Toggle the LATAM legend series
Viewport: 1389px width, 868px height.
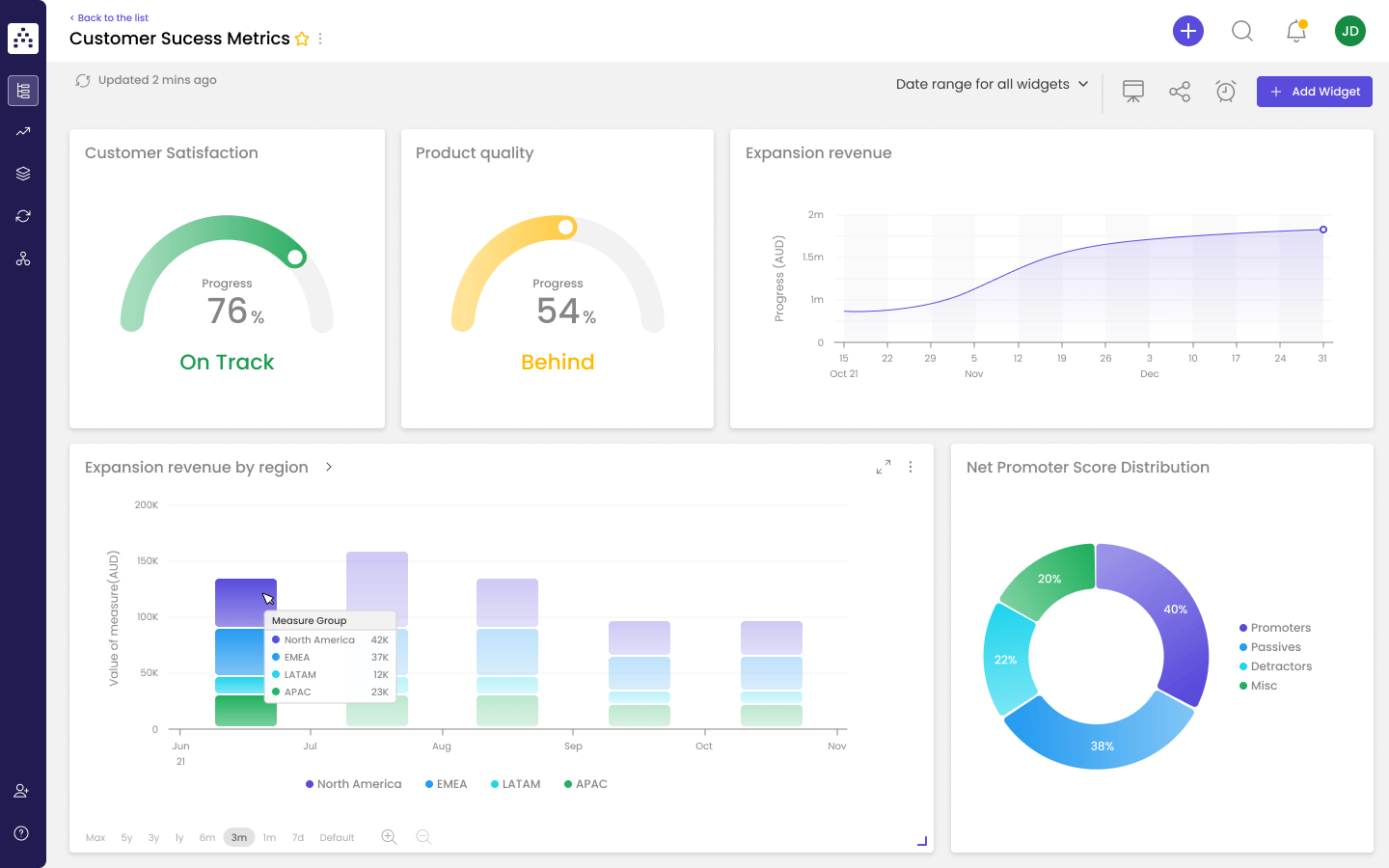(x=515, y=784)
